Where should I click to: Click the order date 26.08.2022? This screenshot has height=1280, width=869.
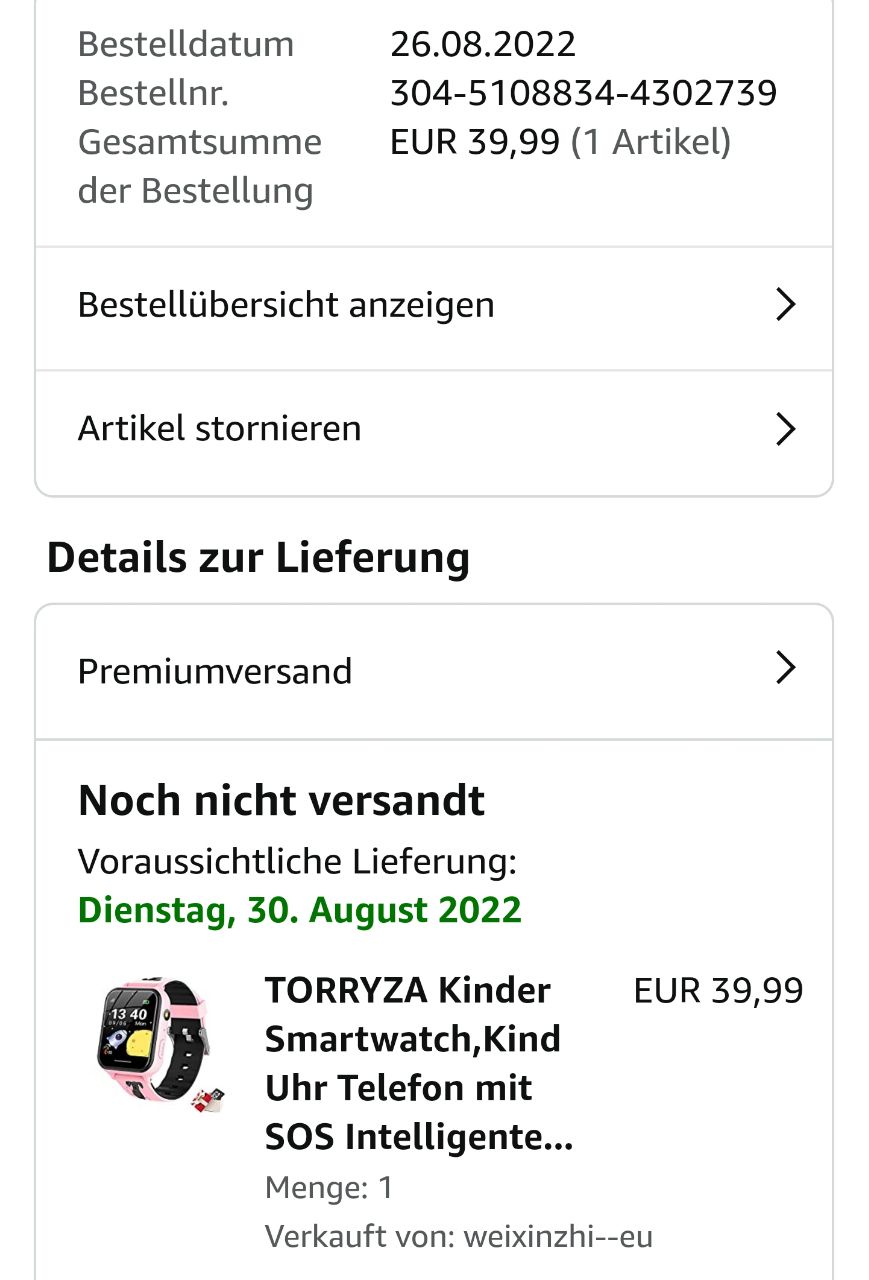(x=483, y=44)
